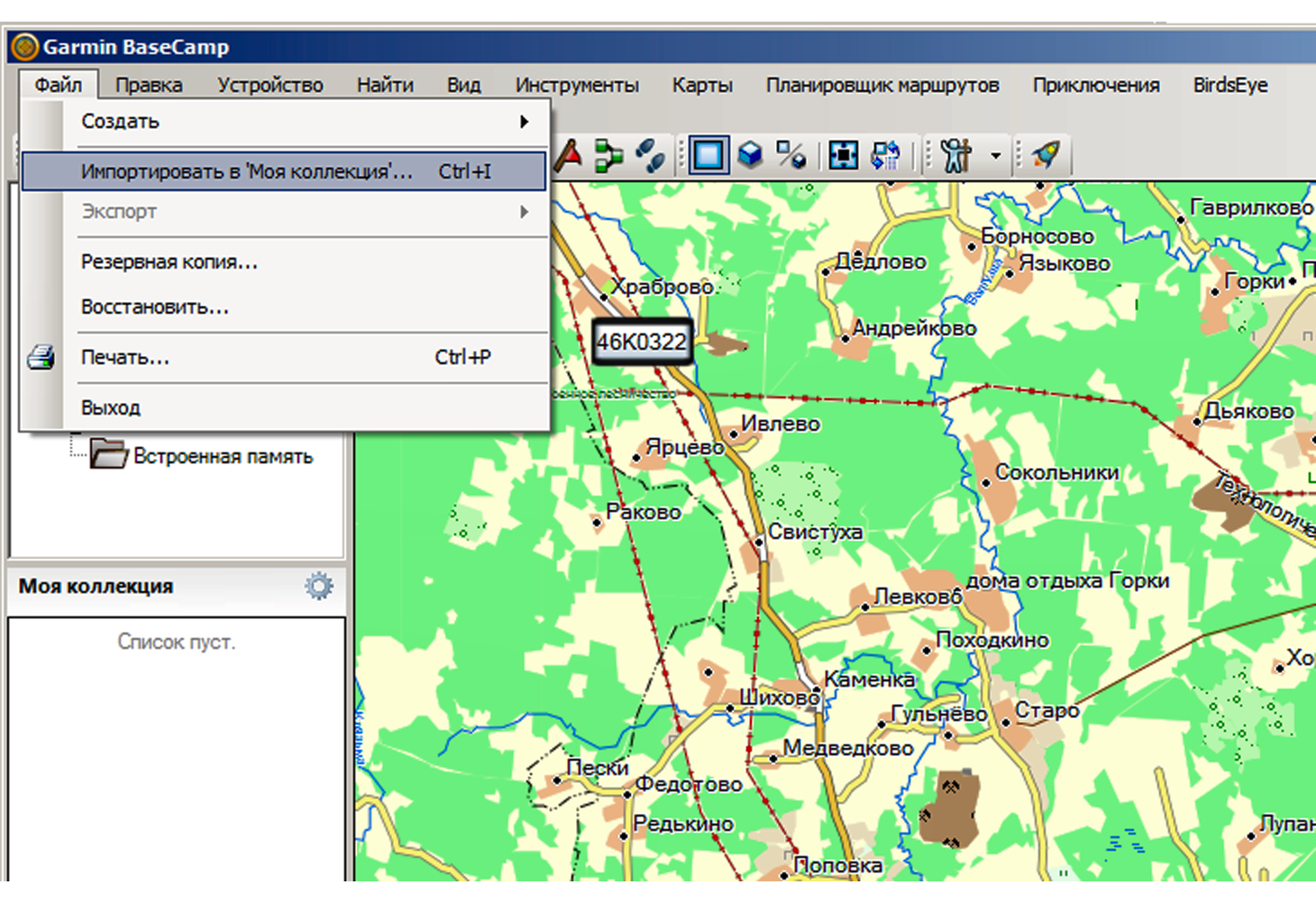Click the Встроенная память folder icon

click(108, 453)
